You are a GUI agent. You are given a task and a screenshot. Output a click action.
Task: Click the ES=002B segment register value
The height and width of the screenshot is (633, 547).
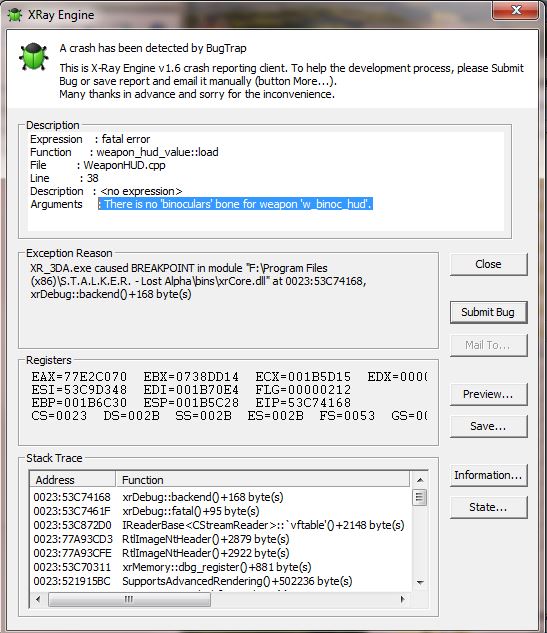click(275, 416)
